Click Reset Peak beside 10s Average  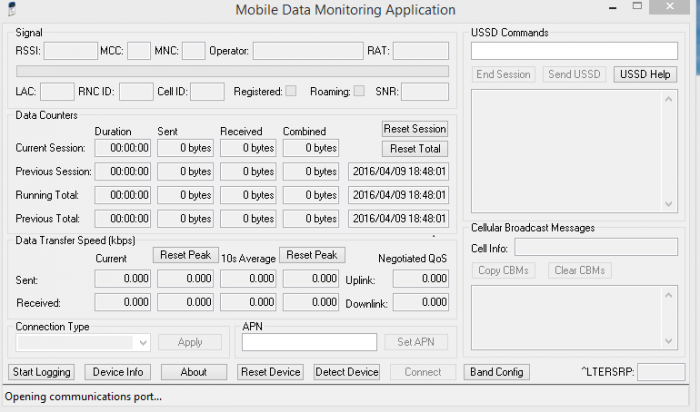311,255
